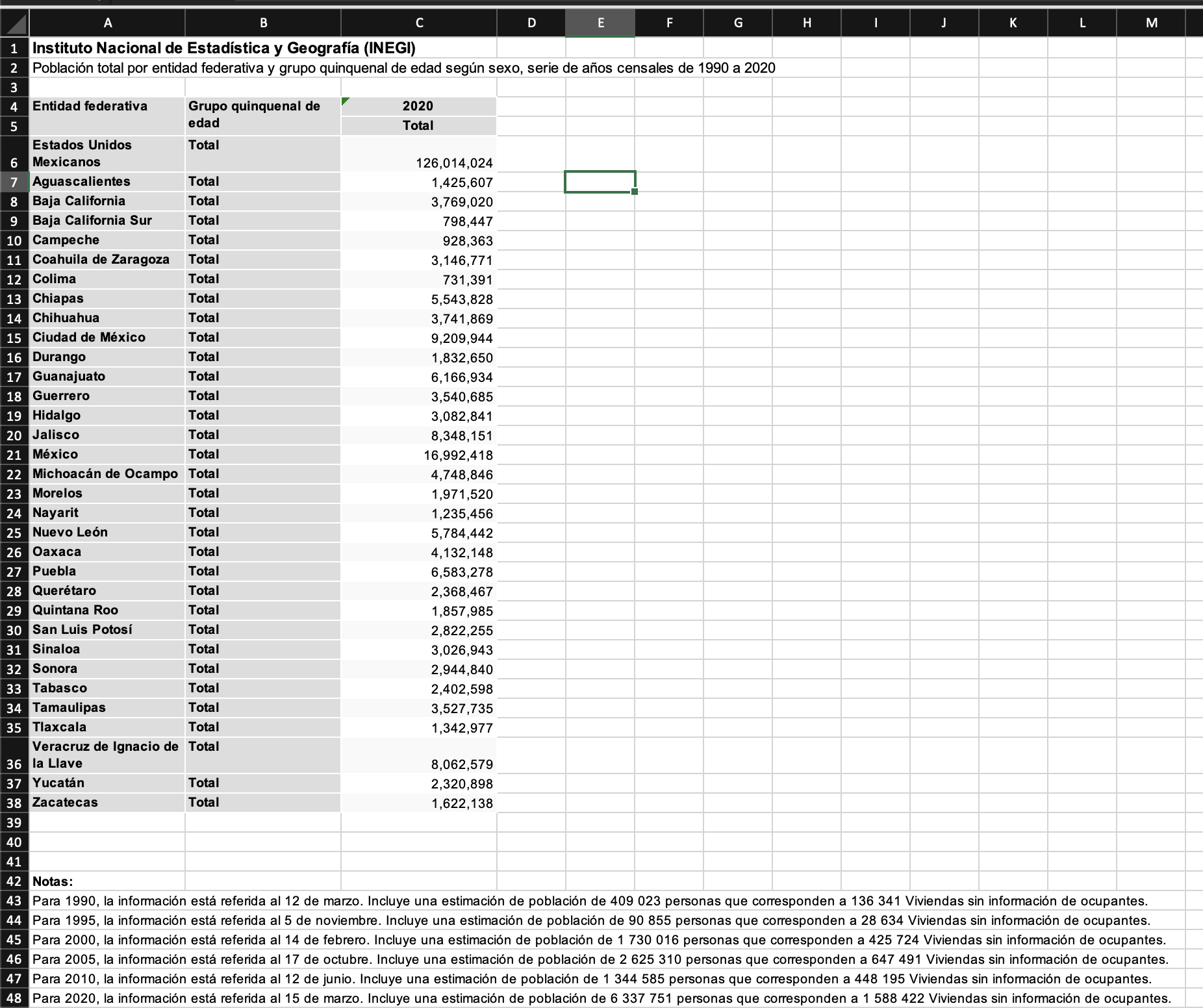Click the 'Yucatán' cell
1203x1008 pixels.
point(107,783)
